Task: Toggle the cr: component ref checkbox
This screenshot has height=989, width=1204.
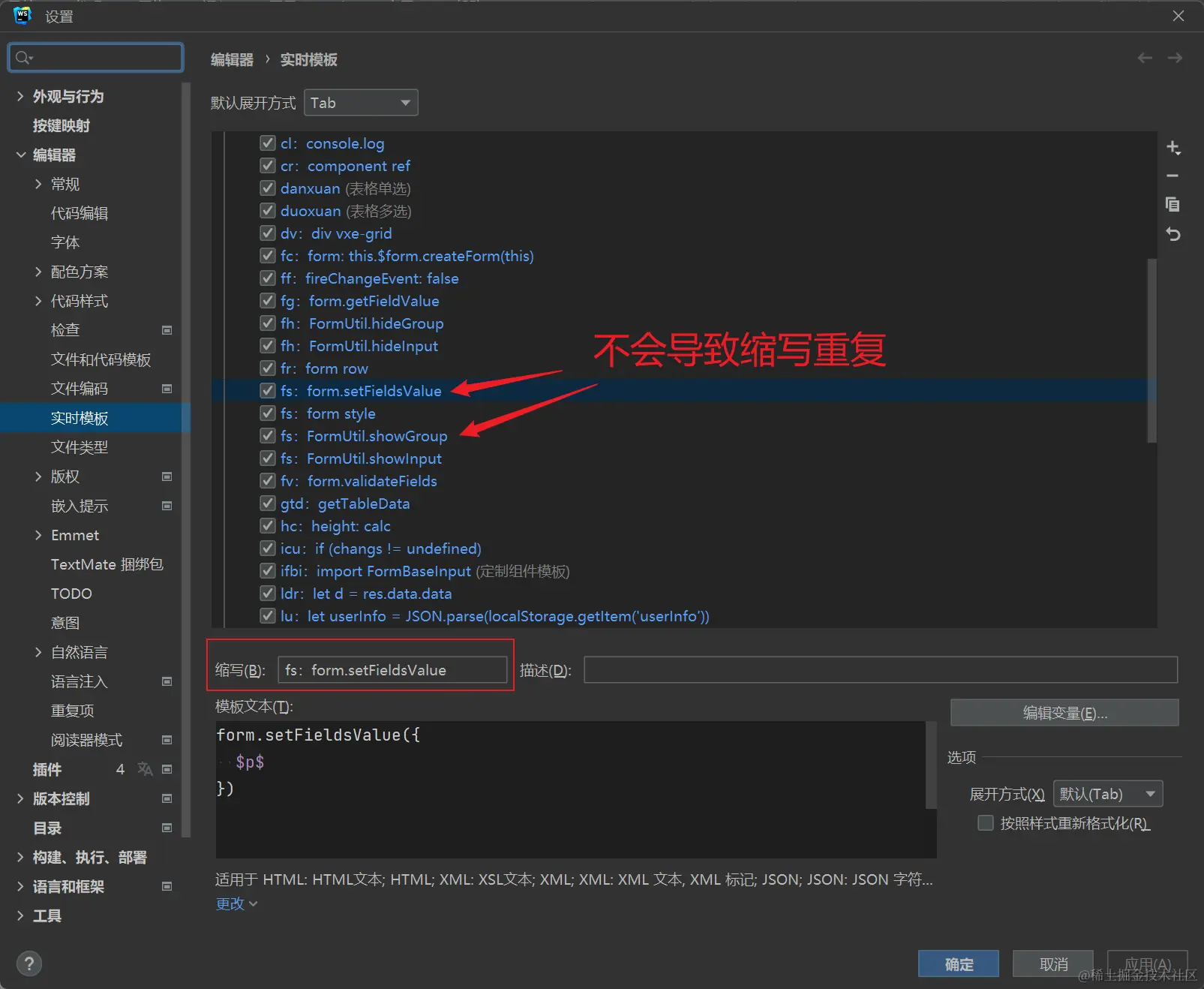Action: coord(267,165)
